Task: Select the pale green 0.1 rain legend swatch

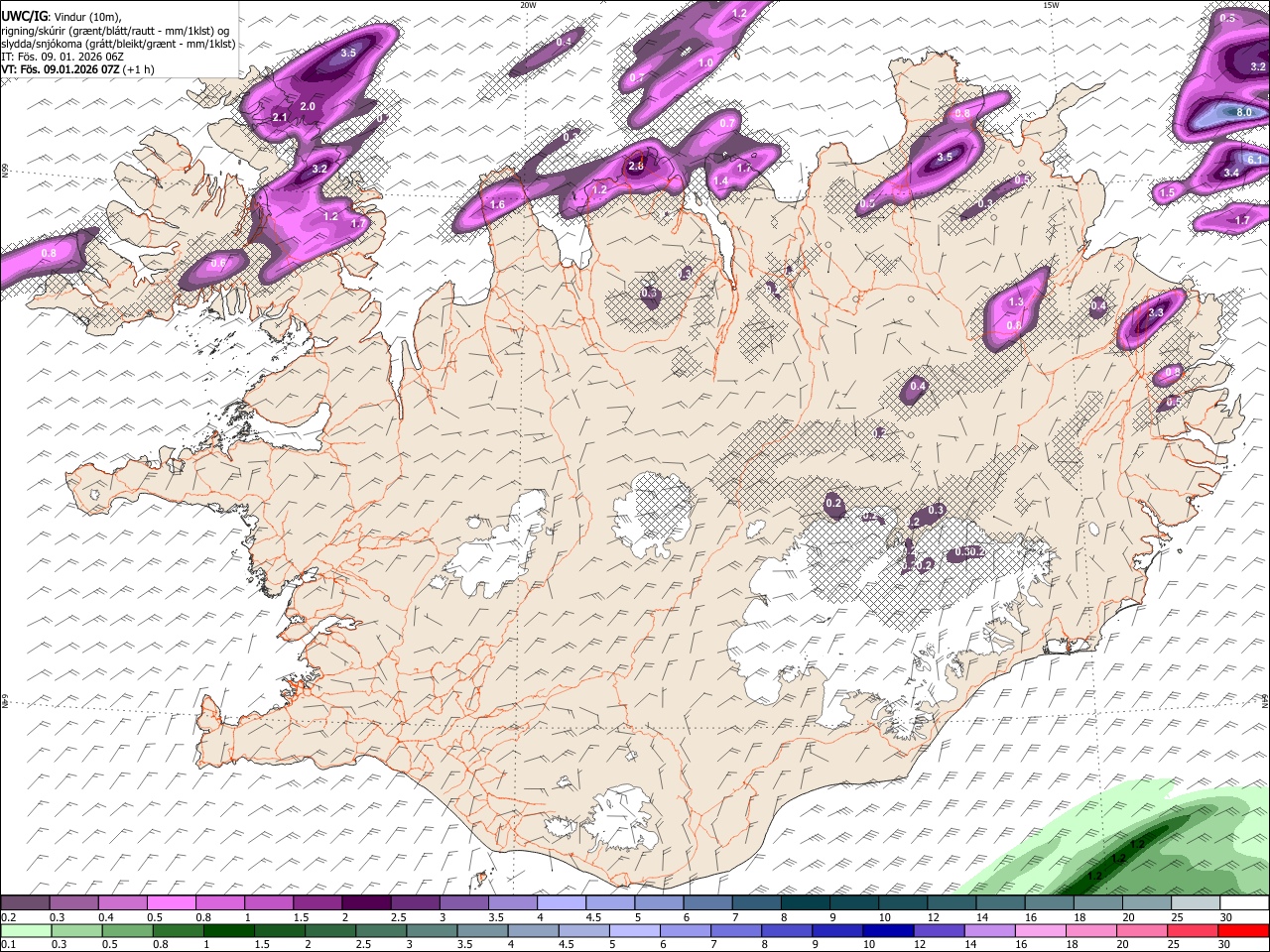Action: 26,930
